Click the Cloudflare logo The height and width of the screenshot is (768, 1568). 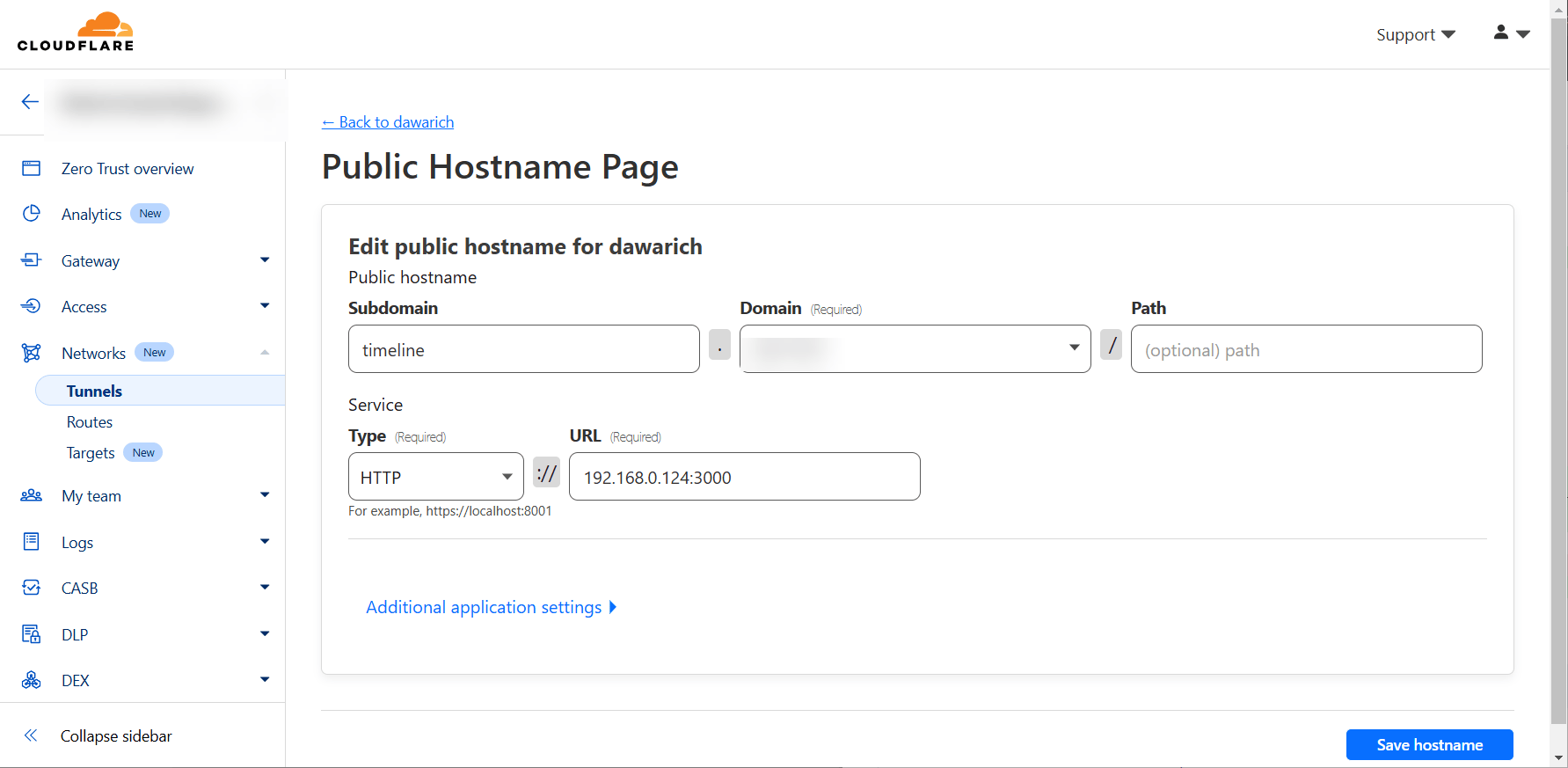point(76,33)
